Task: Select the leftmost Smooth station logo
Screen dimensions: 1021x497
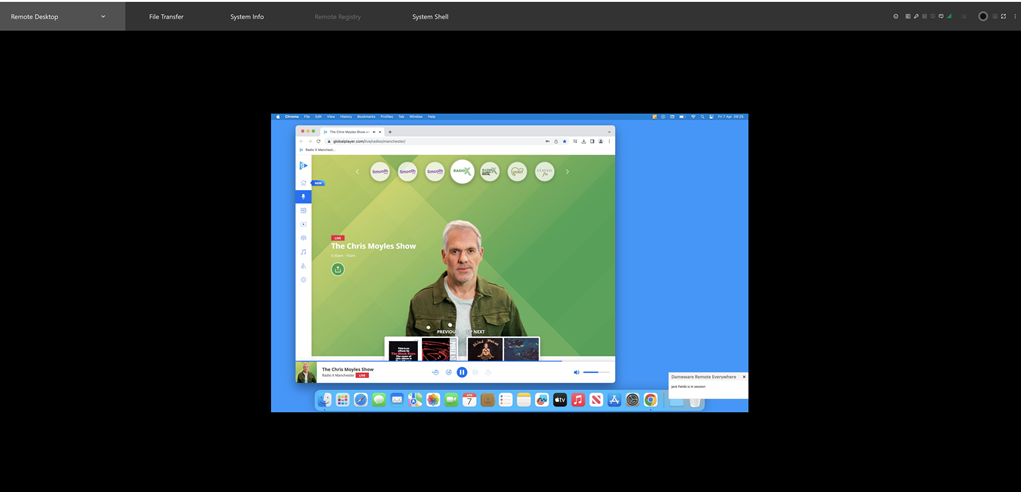Action: [380, 171]
